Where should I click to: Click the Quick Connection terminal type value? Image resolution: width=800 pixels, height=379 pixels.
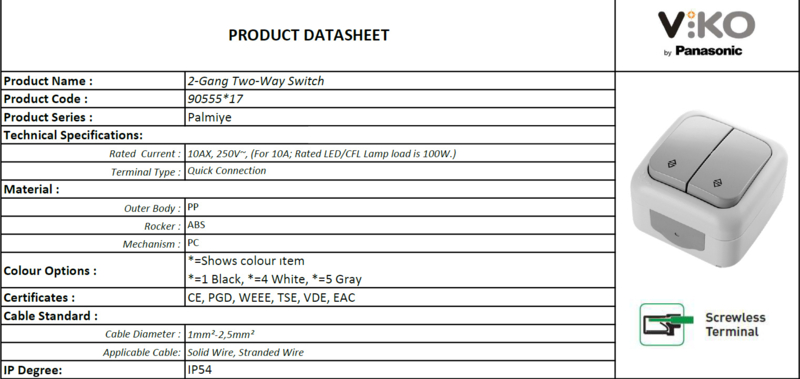coord(227,171)
